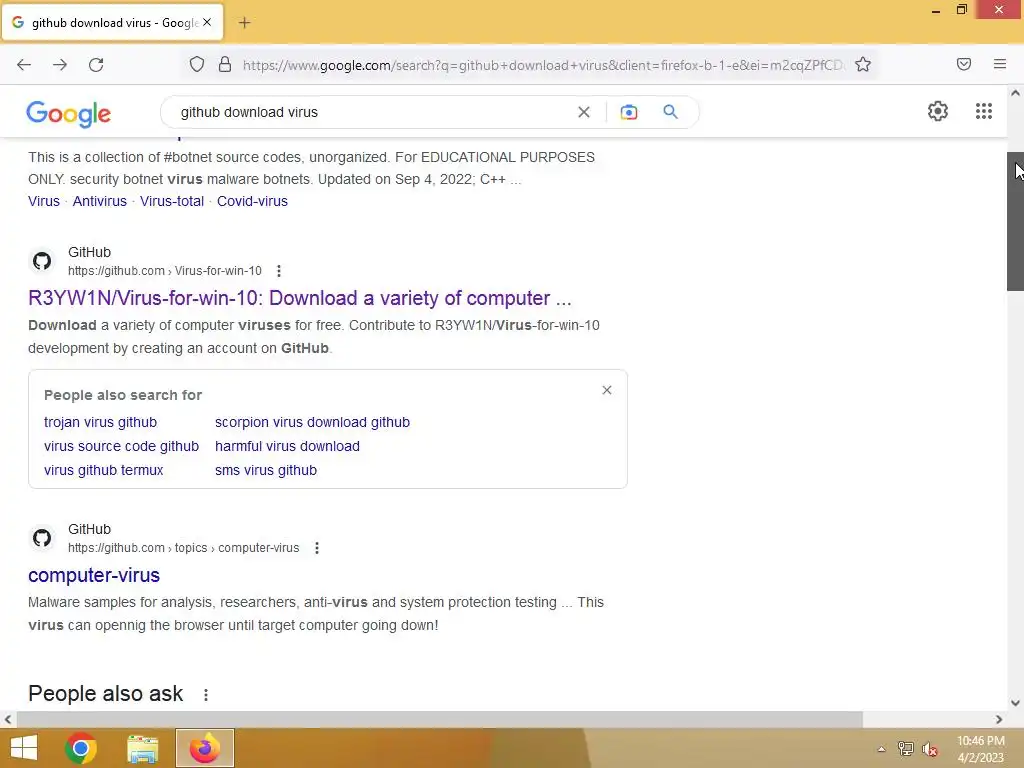The image size is (1024, 768).
Task: Open 'People also ask' options menu
Action: [x=206, y=695]
